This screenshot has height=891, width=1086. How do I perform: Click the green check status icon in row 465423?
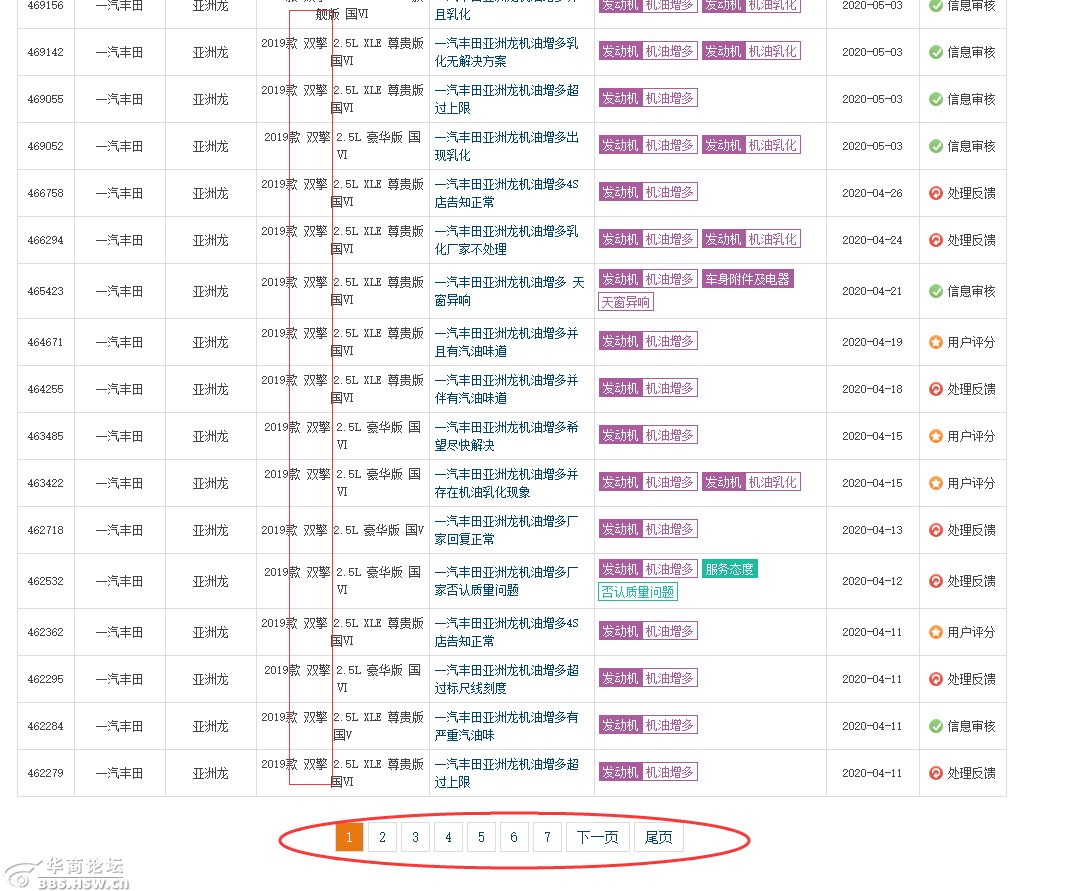(x=936, y=291)
